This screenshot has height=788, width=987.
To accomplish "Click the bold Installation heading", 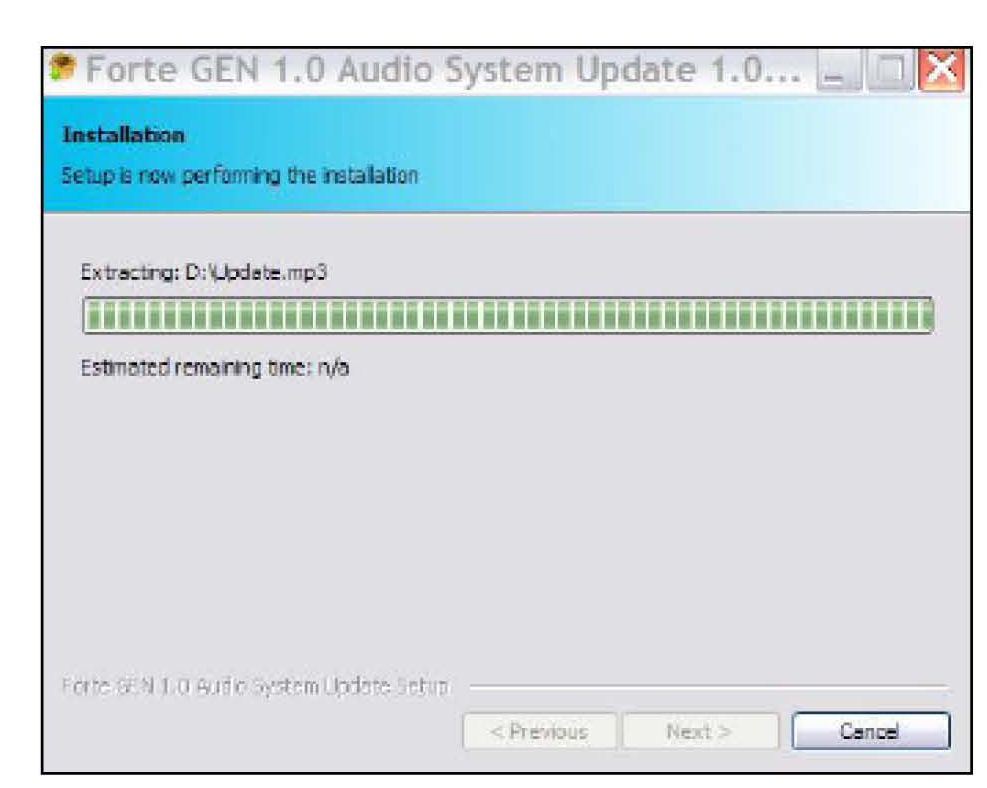I will pos(123,135).
